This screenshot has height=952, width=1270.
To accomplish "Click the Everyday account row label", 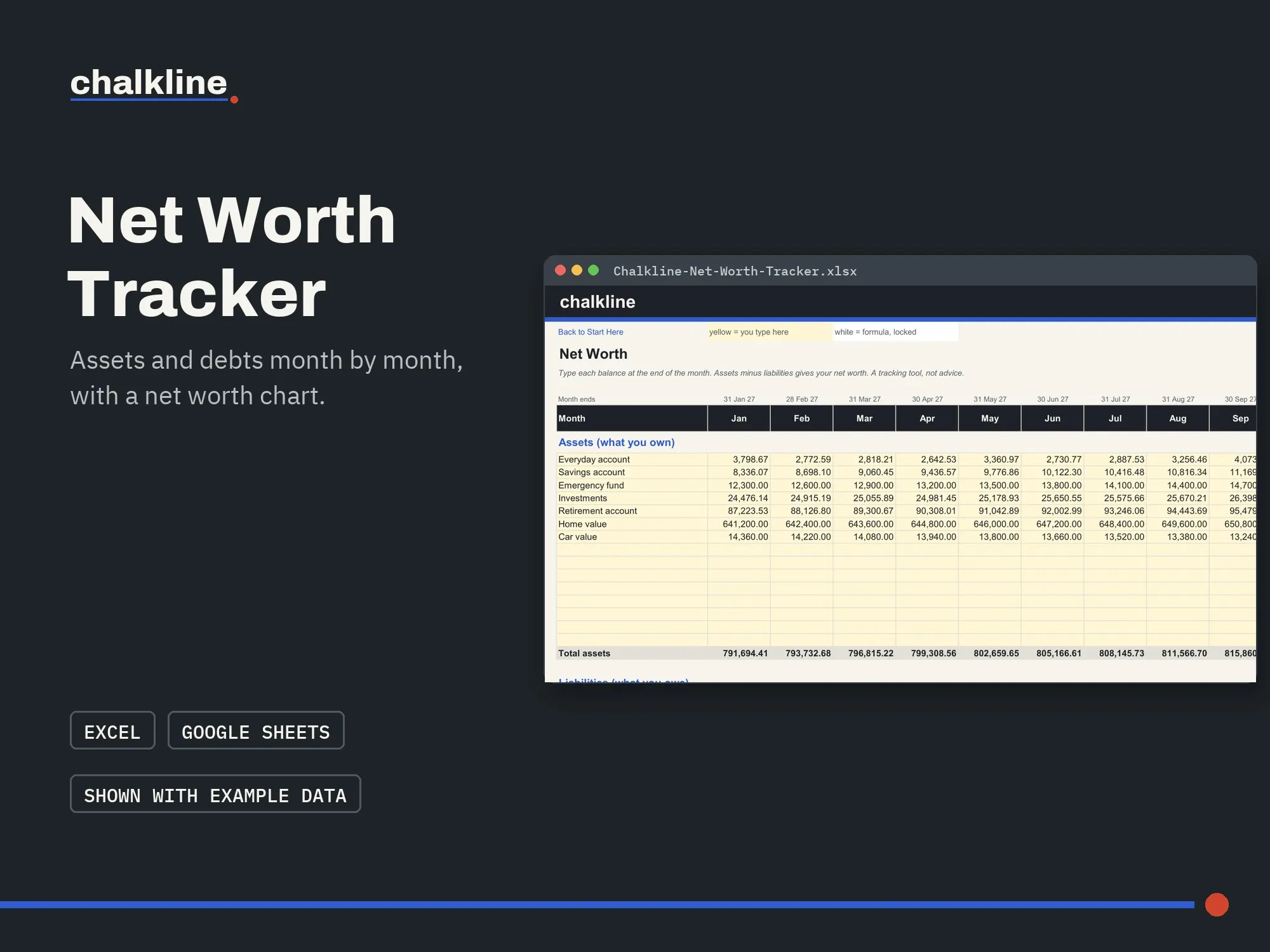I will (x=594, y=459).
